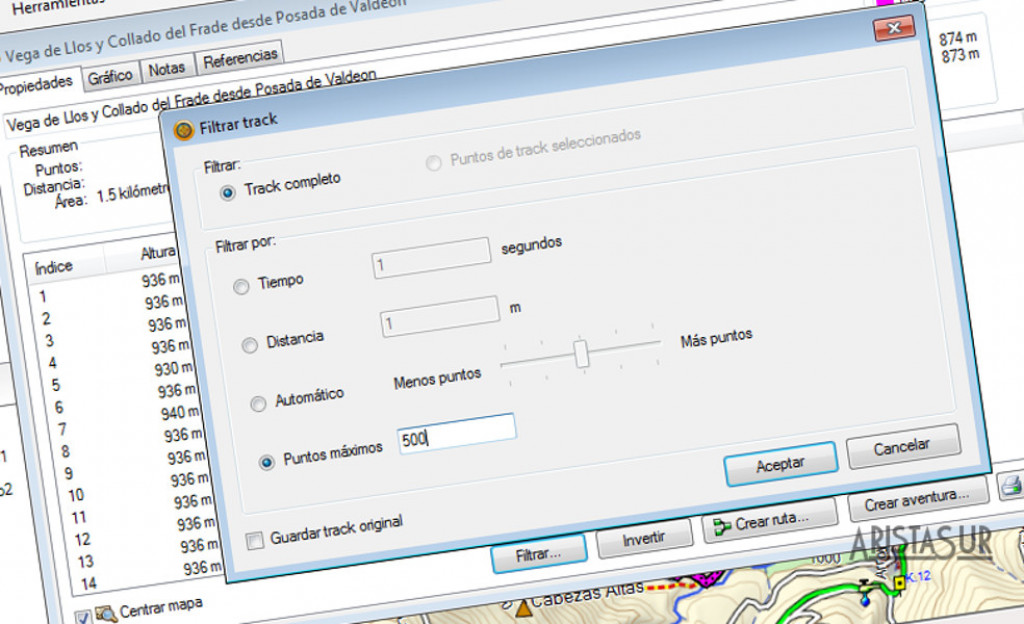Click the 874 m elevation value
The image size is (1024, 624).
[x=959, y=39]
